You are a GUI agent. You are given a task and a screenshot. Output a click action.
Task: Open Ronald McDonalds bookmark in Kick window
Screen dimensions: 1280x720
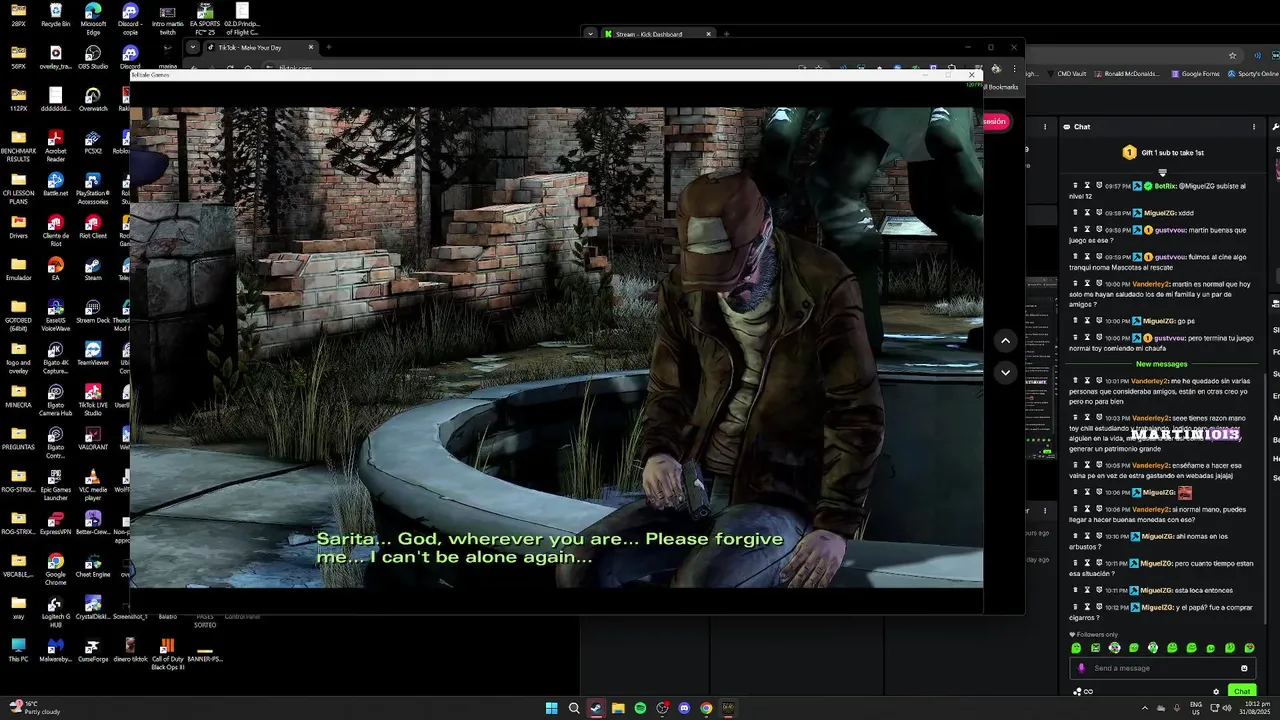tap(1128, 73)
